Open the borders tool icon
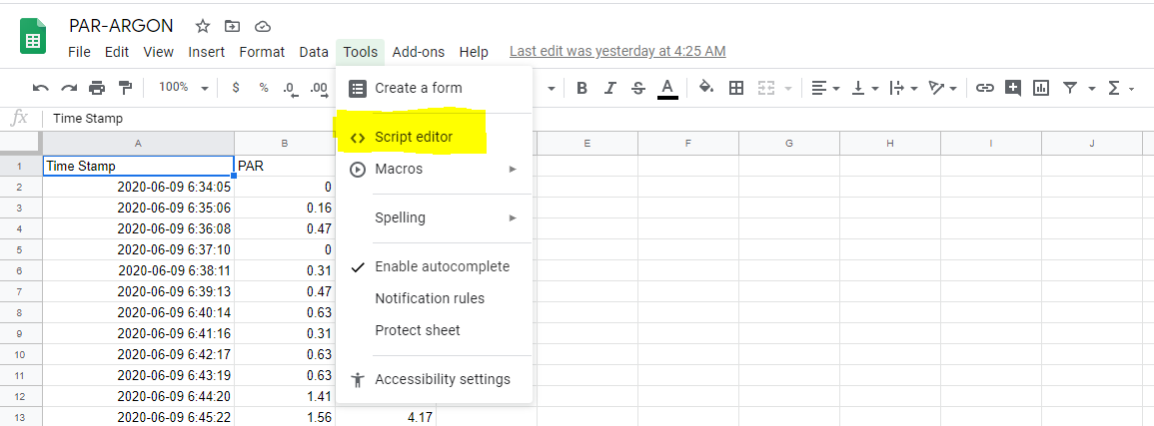This screenshot has height=426, width=1154. pyautogui.click(x=736, y=88)
